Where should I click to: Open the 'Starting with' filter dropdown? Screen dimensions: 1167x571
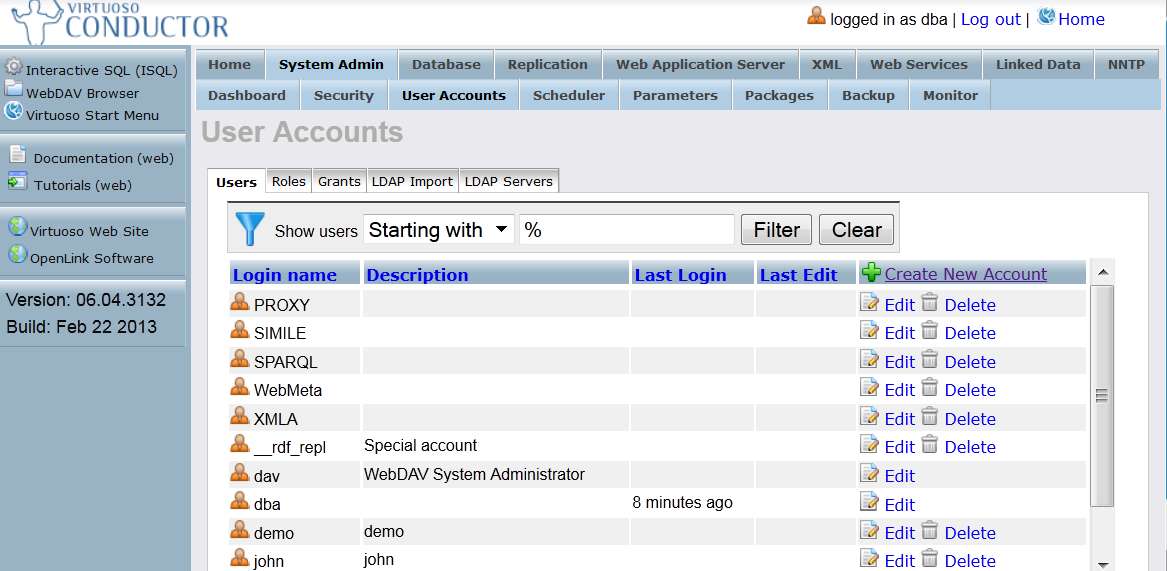(x=438, y=230)
